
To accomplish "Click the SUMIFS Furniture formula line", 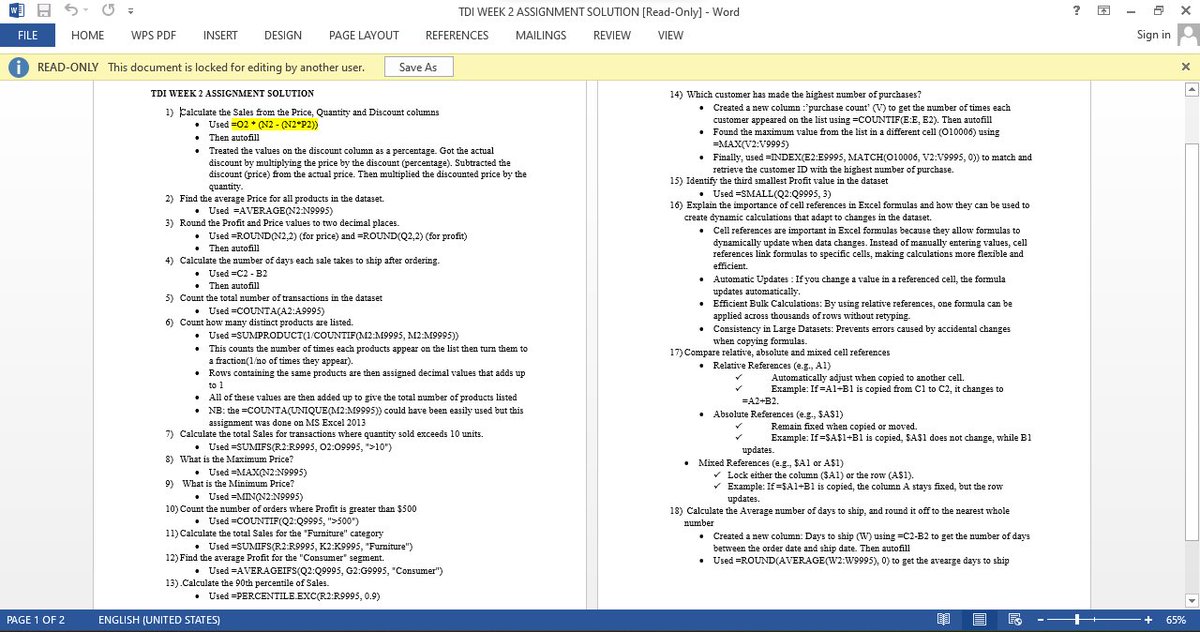I will point(311,547).
